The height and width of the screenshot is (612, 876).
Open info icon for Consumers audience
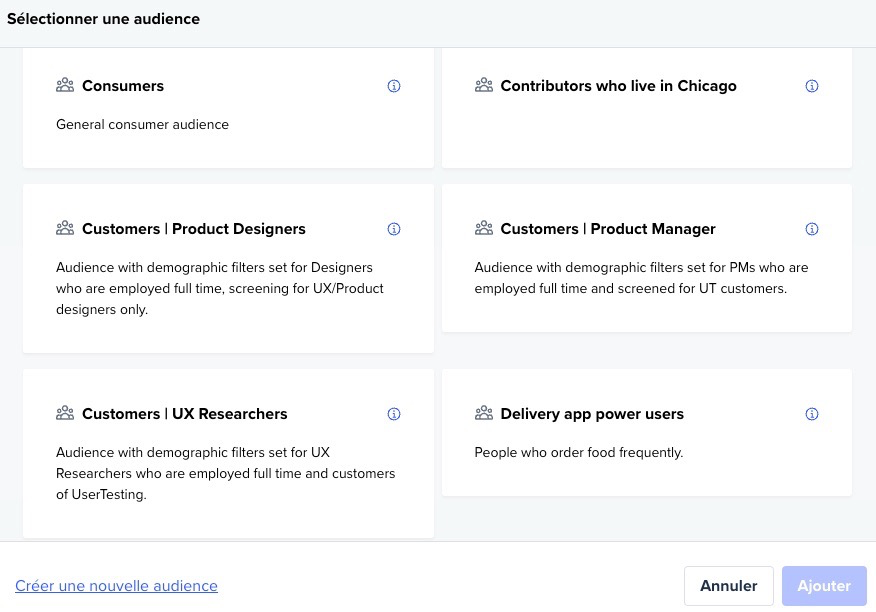click(x=394, y=86)
